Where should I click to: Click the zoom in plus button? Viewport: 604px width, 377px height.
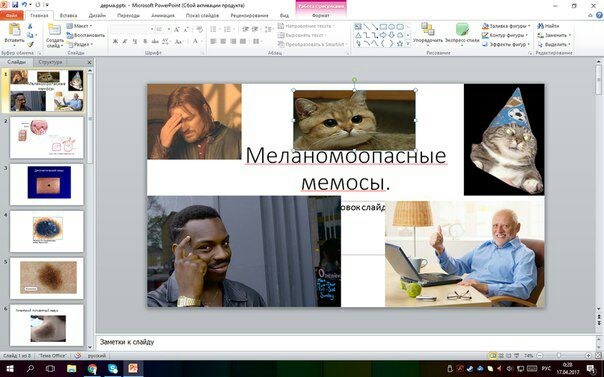click(589, 355)
